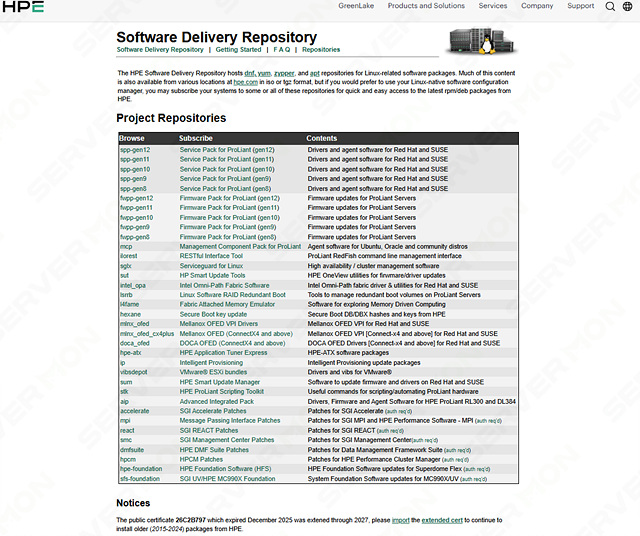
Task: Click the Contents column header
Action: pos(322,138)
